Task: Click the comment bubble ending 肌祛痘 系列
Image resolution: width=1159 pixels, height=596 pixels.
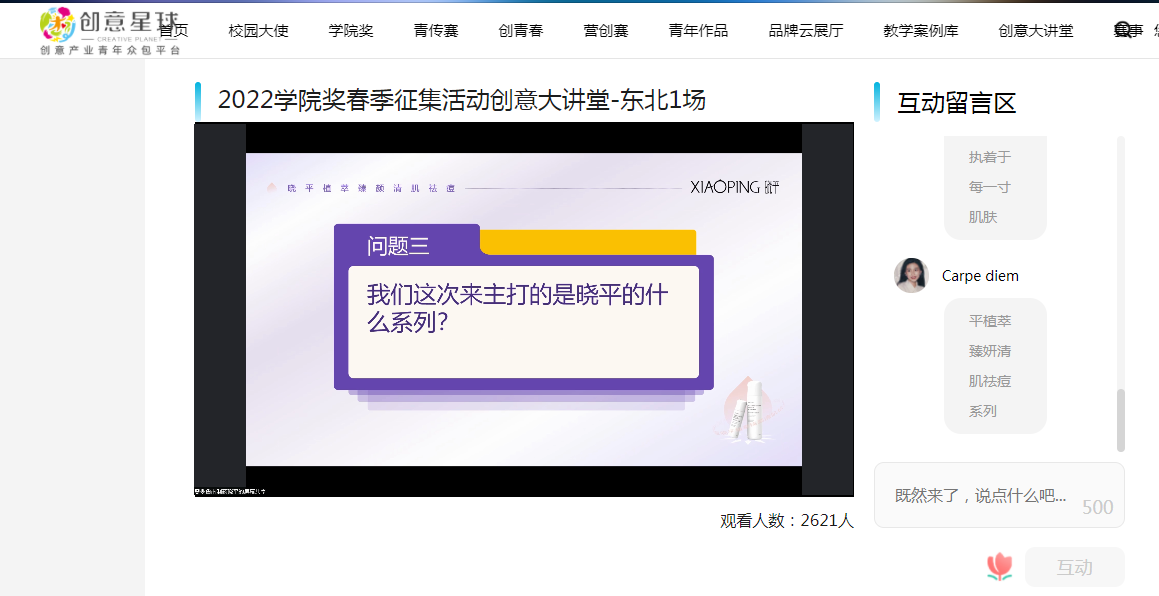Action: [996, 366]
